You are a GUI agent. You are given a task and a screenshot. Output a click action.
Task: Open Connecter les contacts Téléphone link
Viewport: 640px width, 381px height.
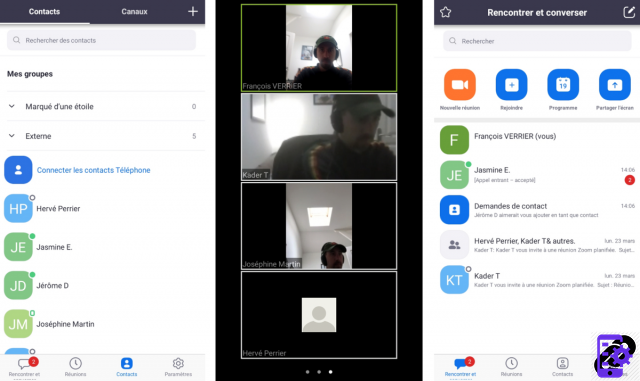tap(93, 170)
